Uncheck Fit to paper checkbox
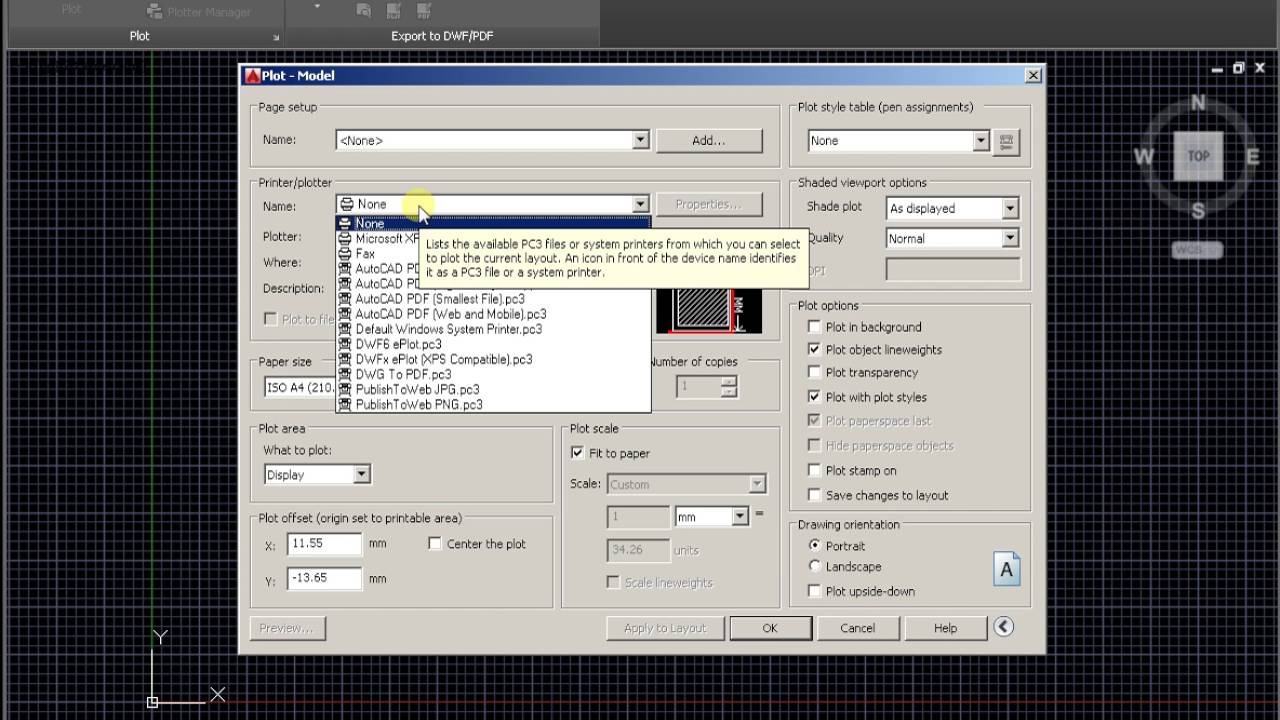1280x720 pixels. click(x=577, y=453)
